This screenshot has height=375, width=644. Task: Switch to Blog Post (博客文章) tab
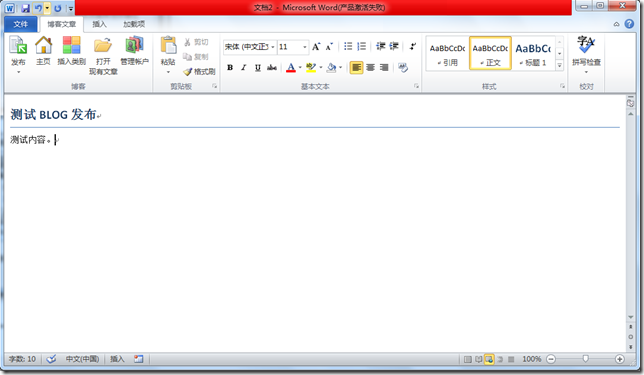pos(62,24)
